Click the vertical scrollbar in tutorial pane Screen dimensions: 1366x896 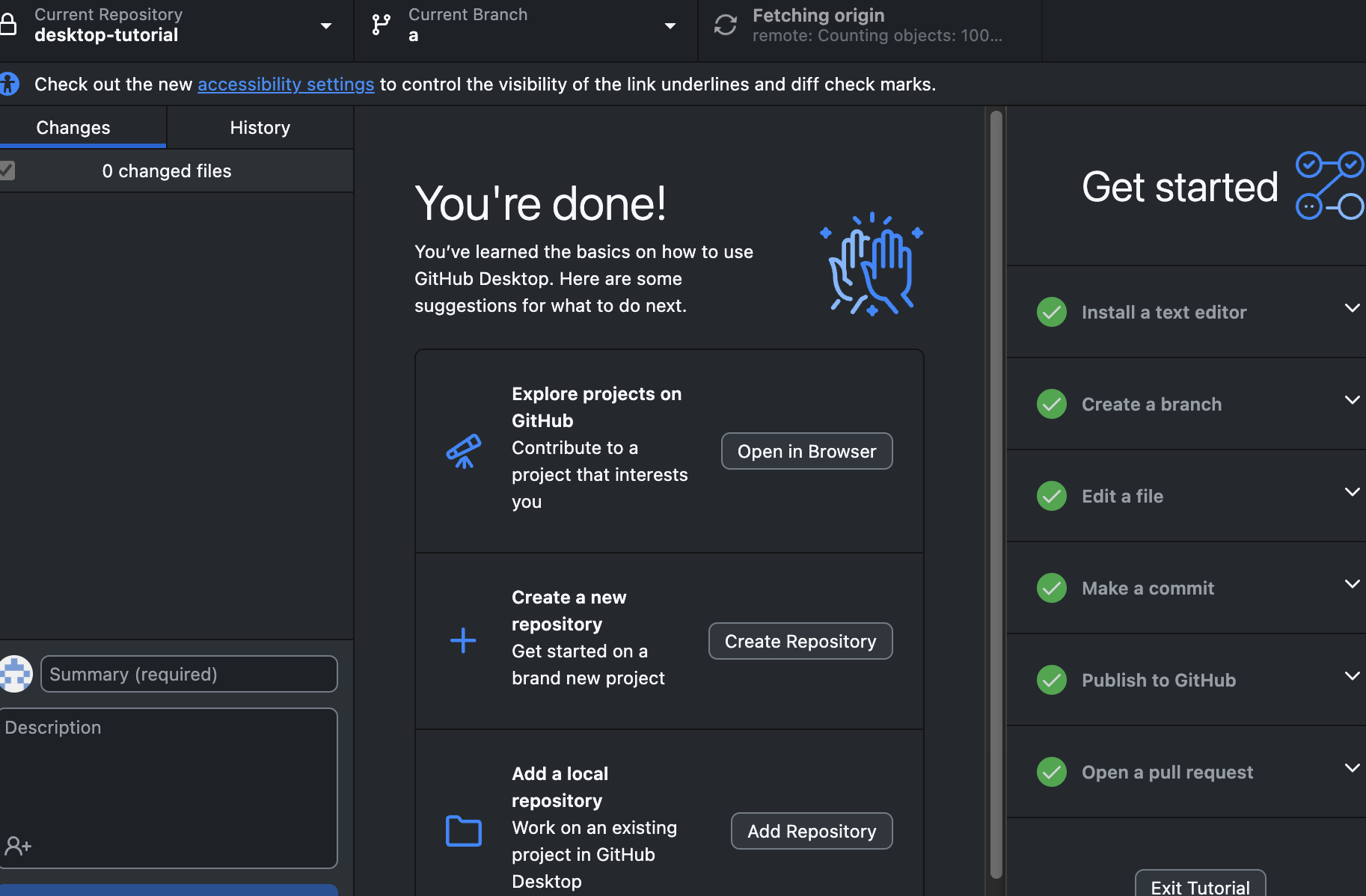[x=996, y=494]
